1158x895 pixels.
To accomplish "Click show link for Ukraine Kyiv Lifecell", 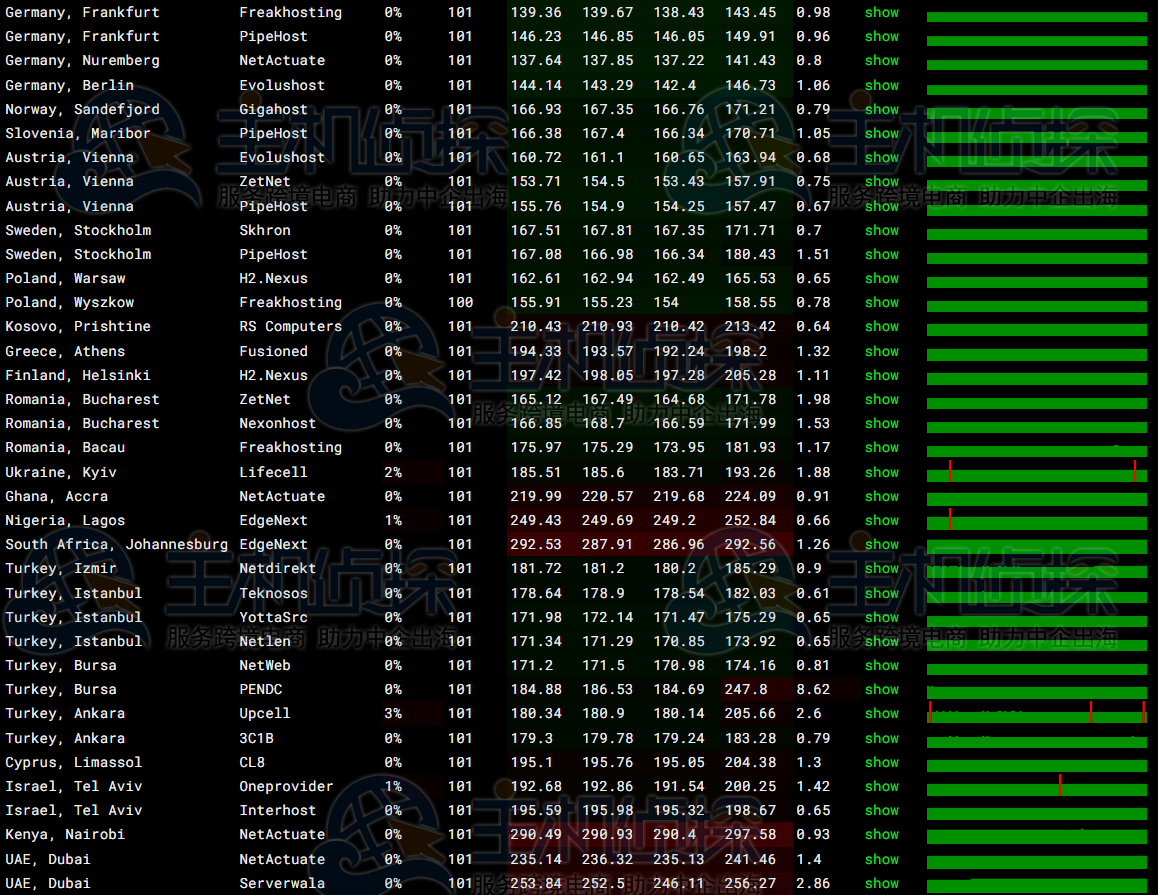I will 882,473.
